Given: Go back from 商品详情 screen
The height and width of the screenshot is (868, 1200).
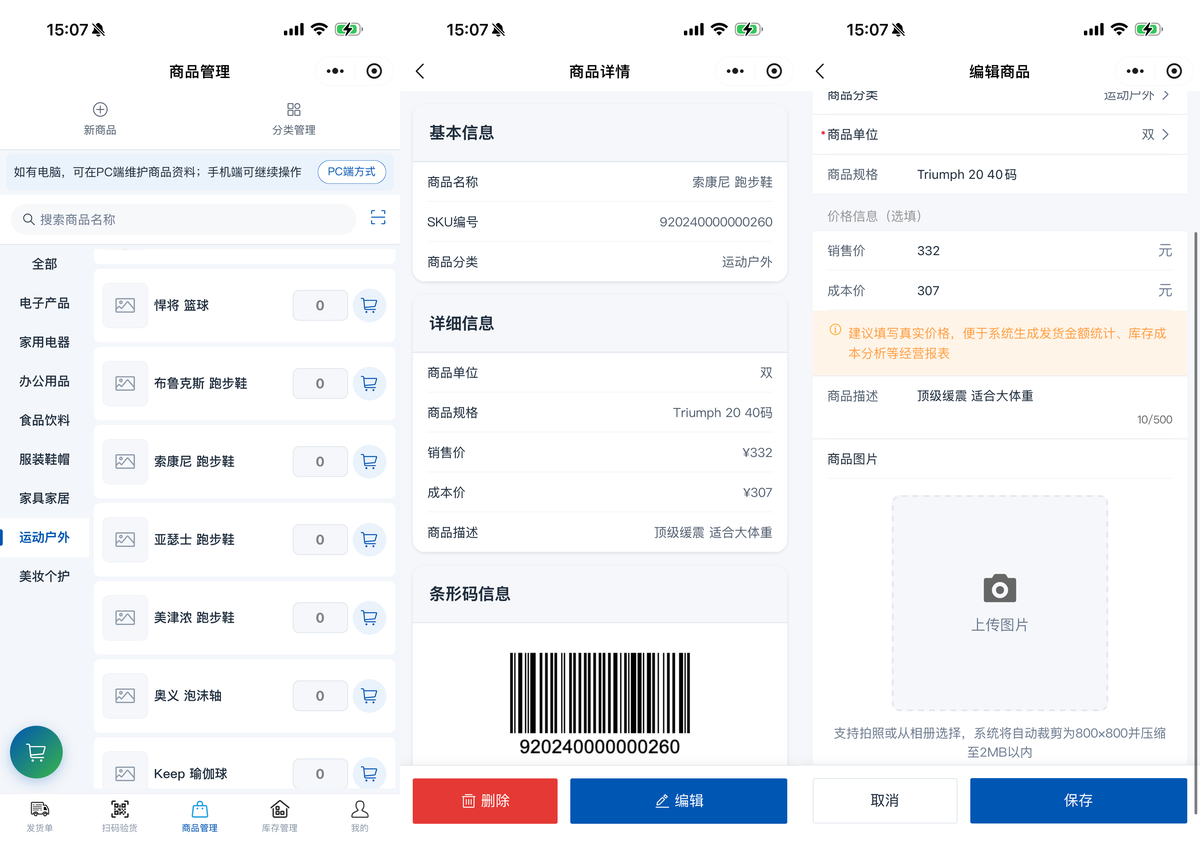Looking at the screenshot, I should click(420, 71).
